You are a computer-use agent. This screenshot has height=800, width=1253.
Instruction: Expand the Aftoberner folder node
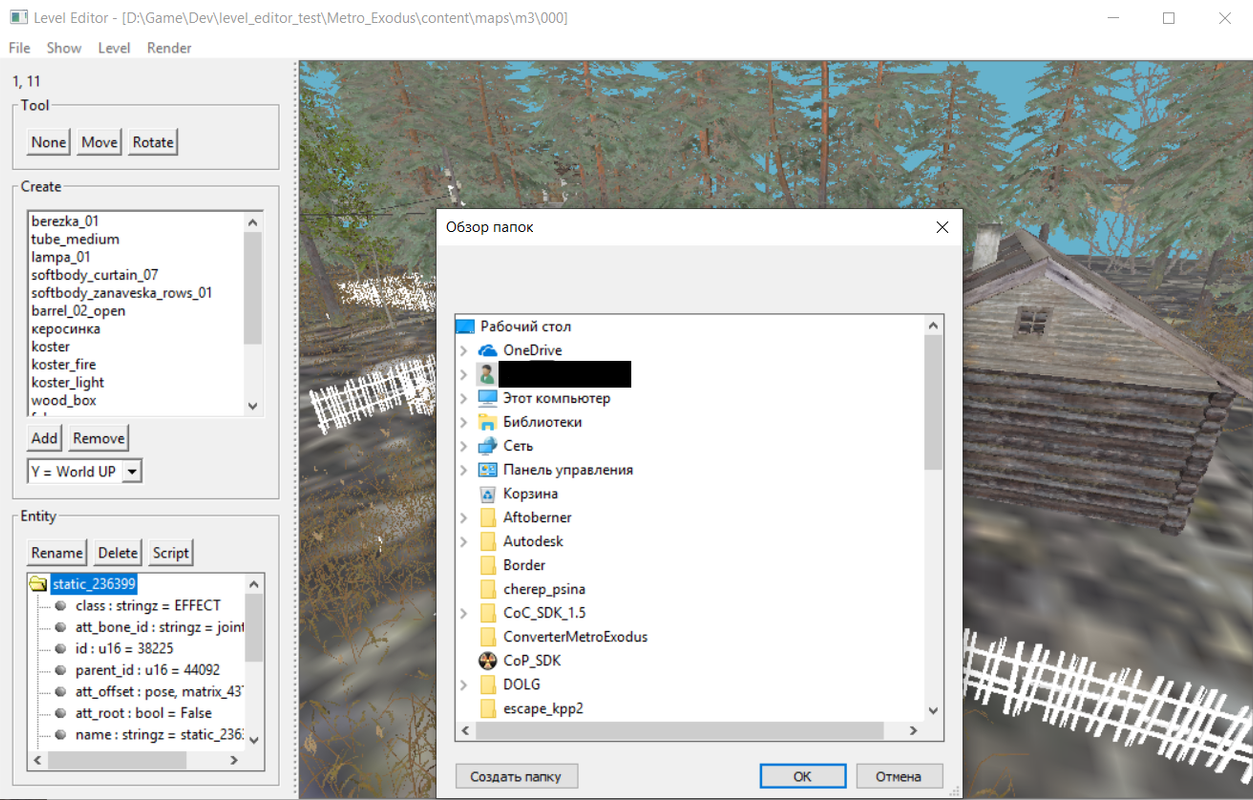click(x=464, y=517)
